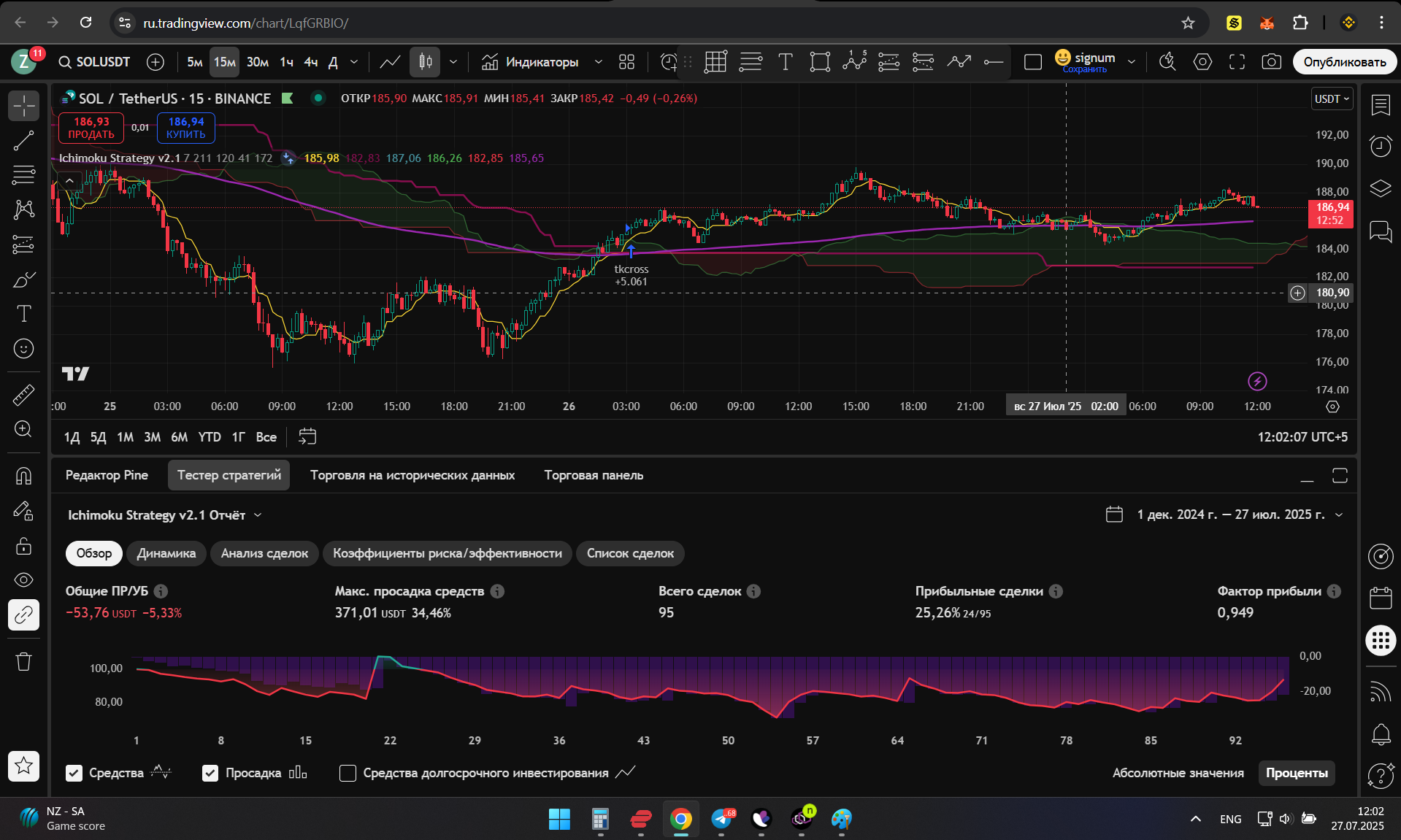The height and width of the screenshot is (840, 1401).
Task: Toggle magnet mode
Action: (x=24, y=476)
